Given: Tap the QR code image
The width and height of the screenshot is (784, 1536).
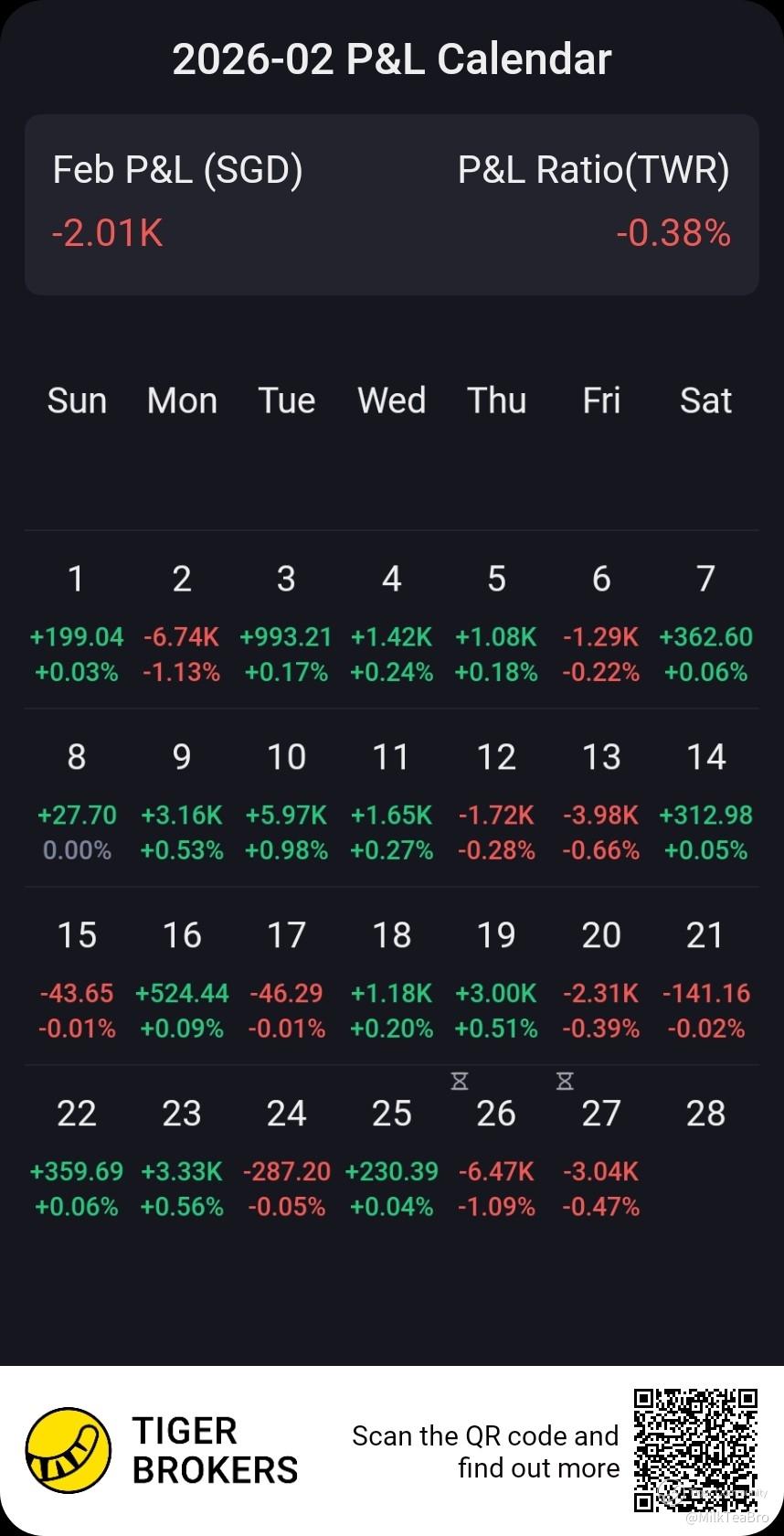Looking at the screenshot, I should coord(695,1450).
